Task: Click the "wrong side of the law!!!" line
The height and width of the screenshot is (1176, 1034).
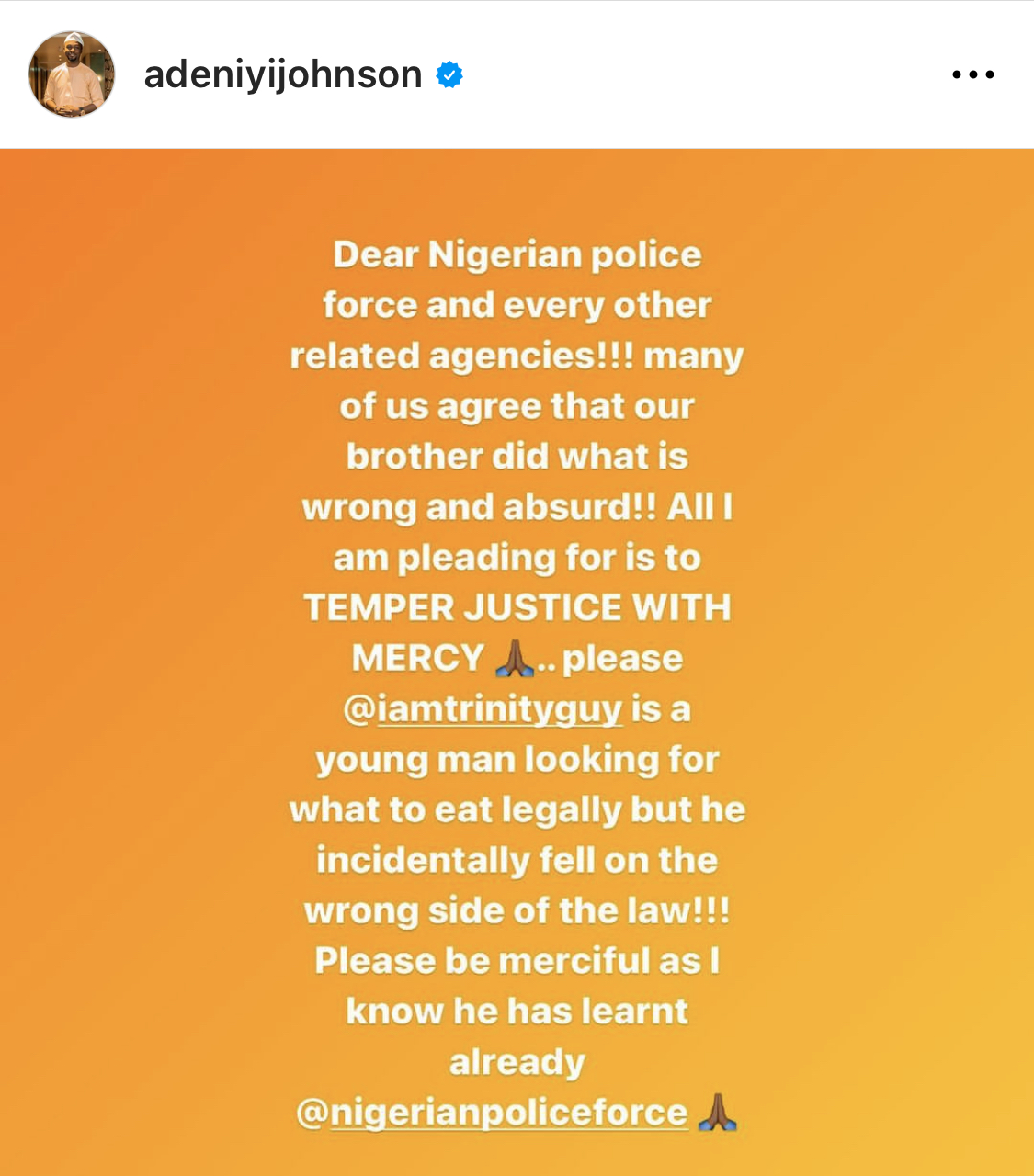Action: [x=517, y=910]
